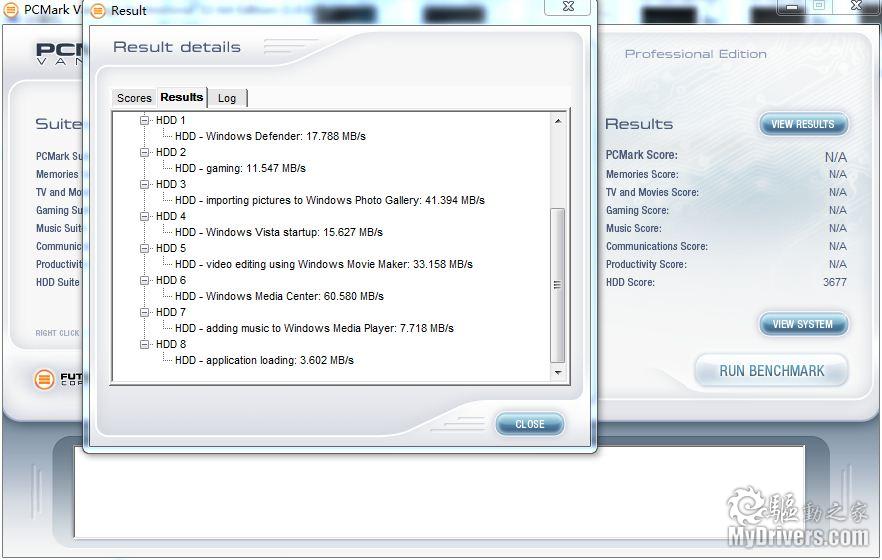This screenshot has height=560, width=882.
Task: Click the results list scrollbar thumb
Action: coord(557,285)
